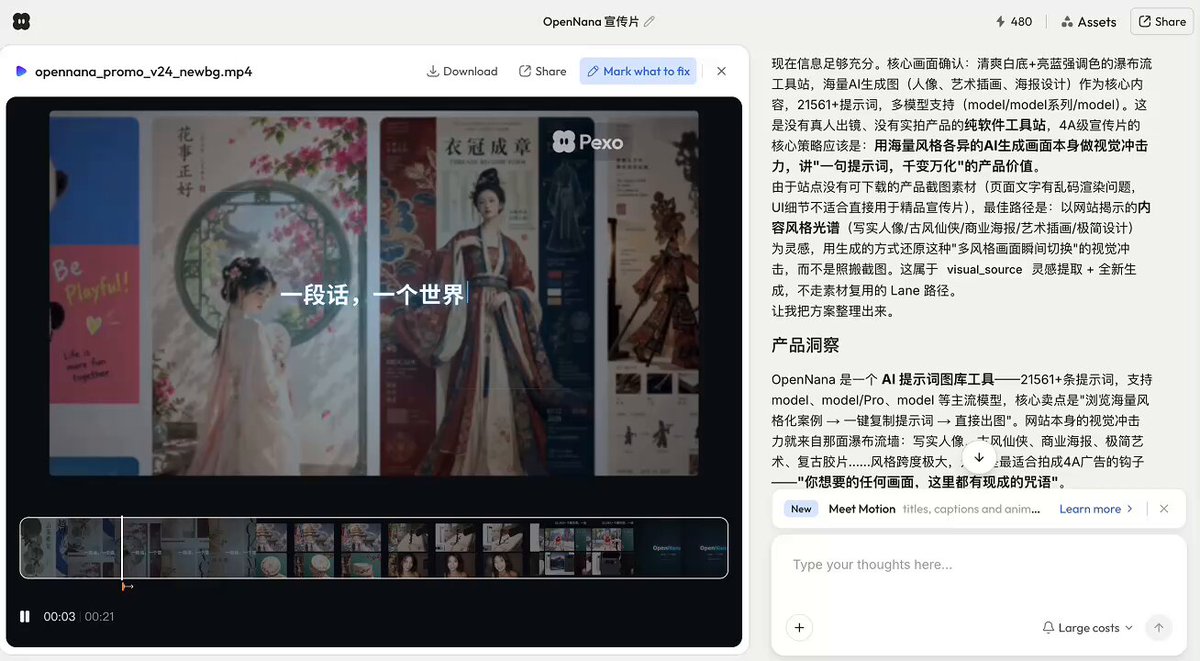Click the Type your thoughts input field
This screenshot has height=661, width=1200.
coord(978,565)
